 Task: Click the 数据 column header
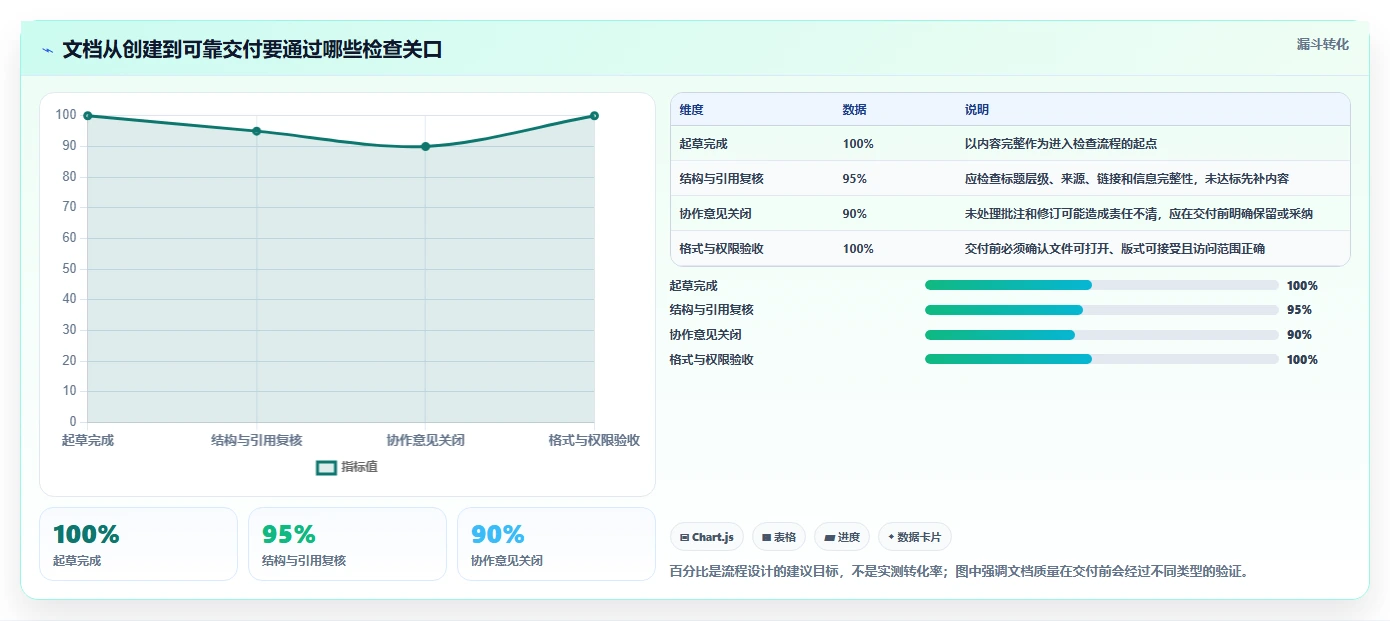[854, 110]
